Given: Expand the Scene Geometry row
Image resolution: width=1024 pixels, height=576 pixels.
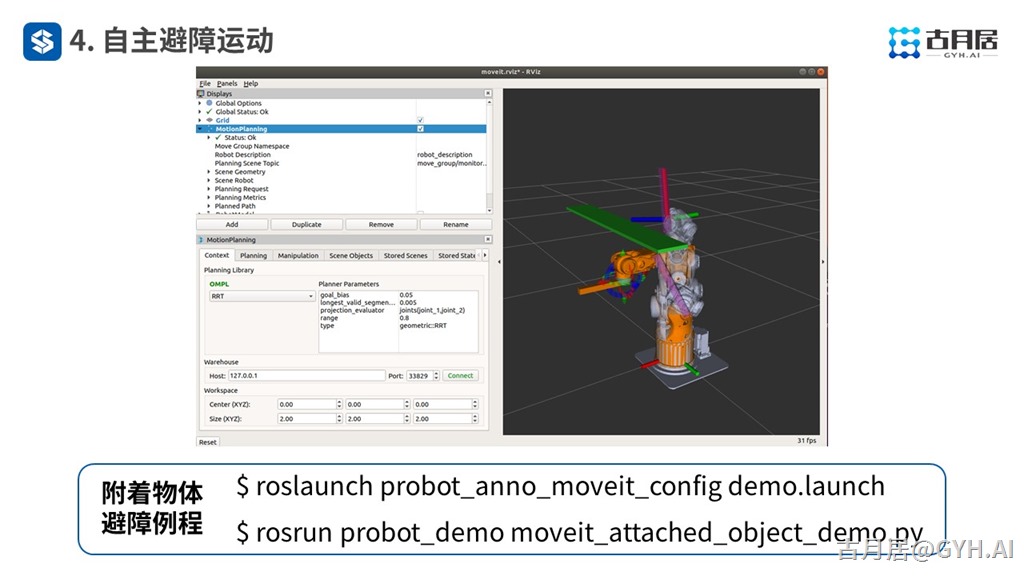Looking at the screenshot, I should pos(209,172).
